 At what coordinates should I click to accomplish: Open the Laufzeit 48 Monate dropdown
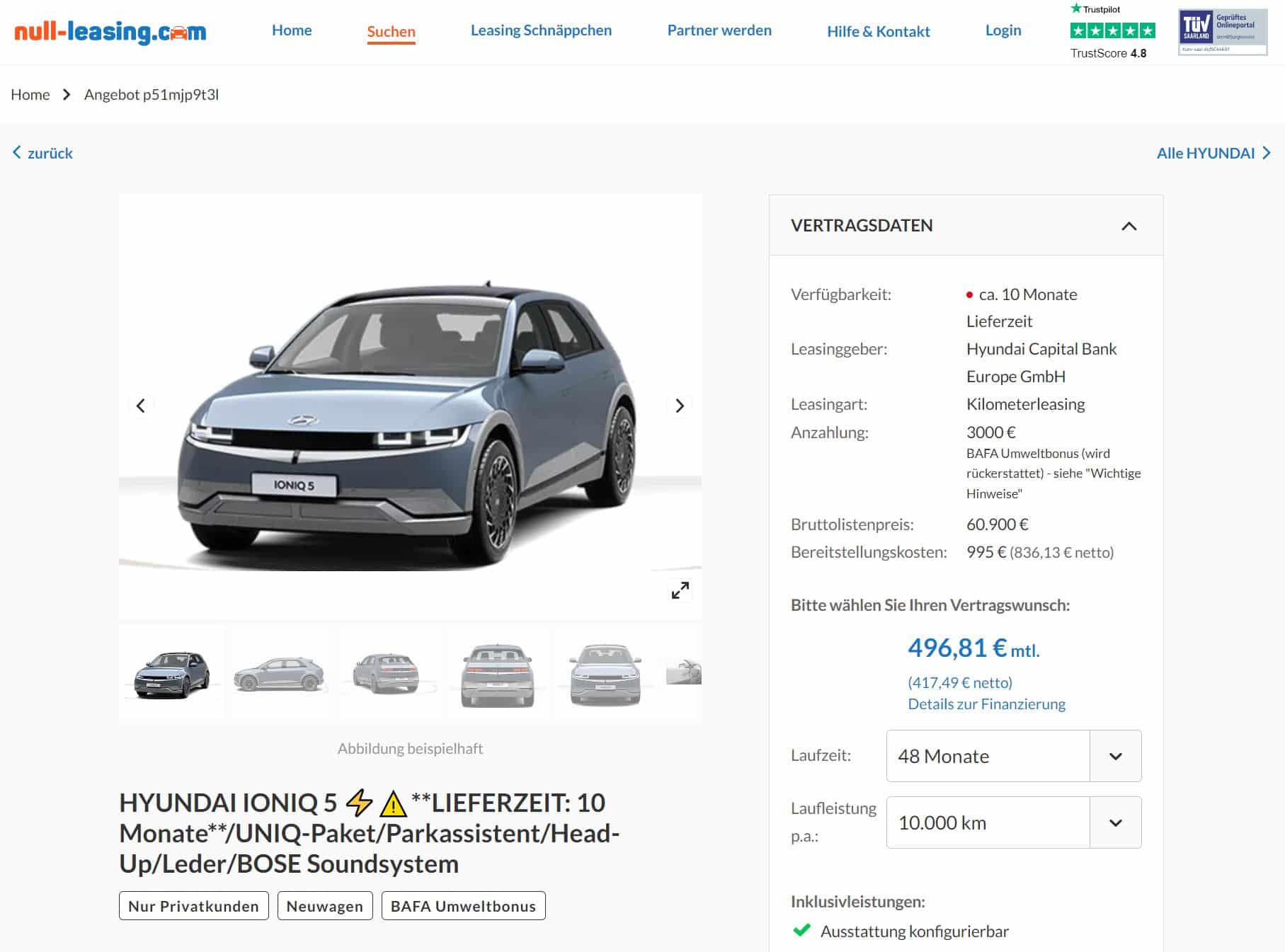(x=1013, y=756)
